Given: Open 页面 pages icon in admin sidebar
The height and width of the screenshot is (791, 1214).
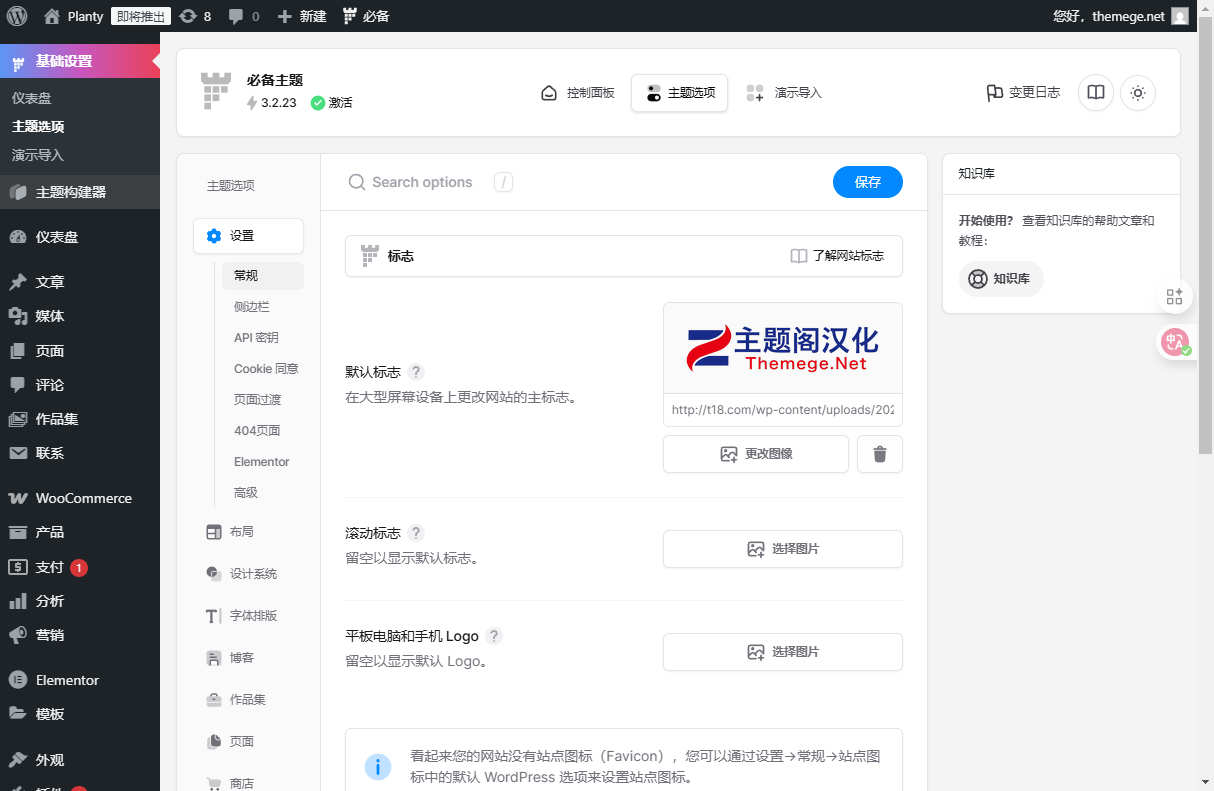Looking at the screenshot, I should pos(18,351).
